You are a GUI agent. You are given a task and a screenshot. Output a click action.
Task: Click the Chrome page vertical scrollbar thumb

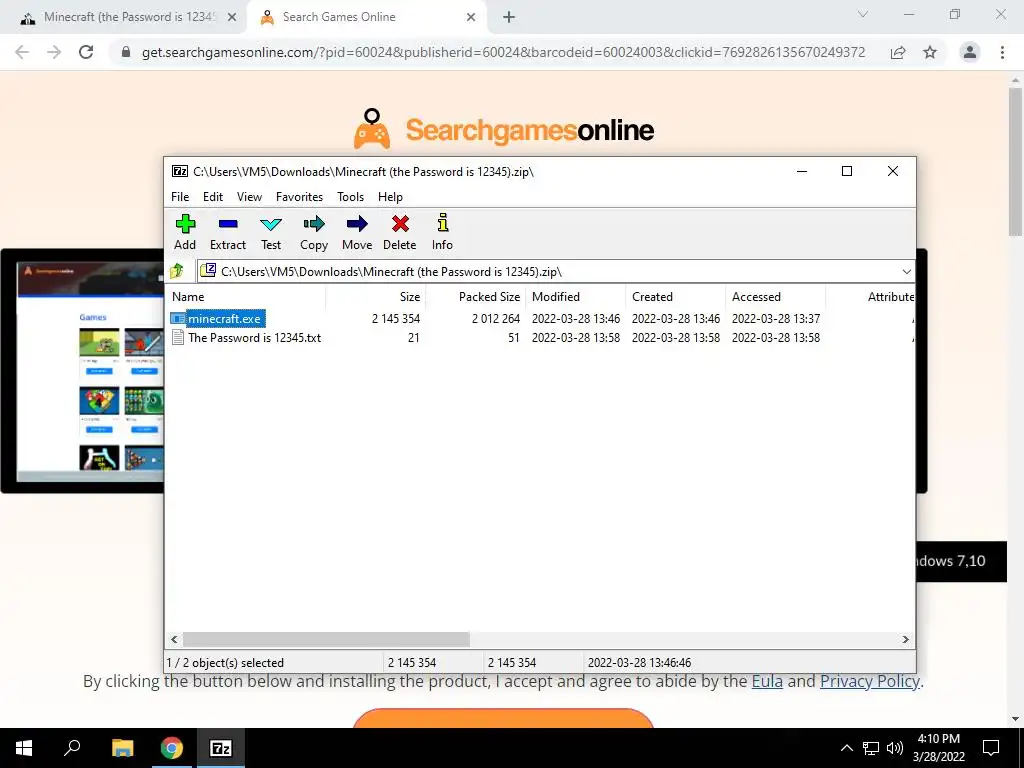[1015, 161]
